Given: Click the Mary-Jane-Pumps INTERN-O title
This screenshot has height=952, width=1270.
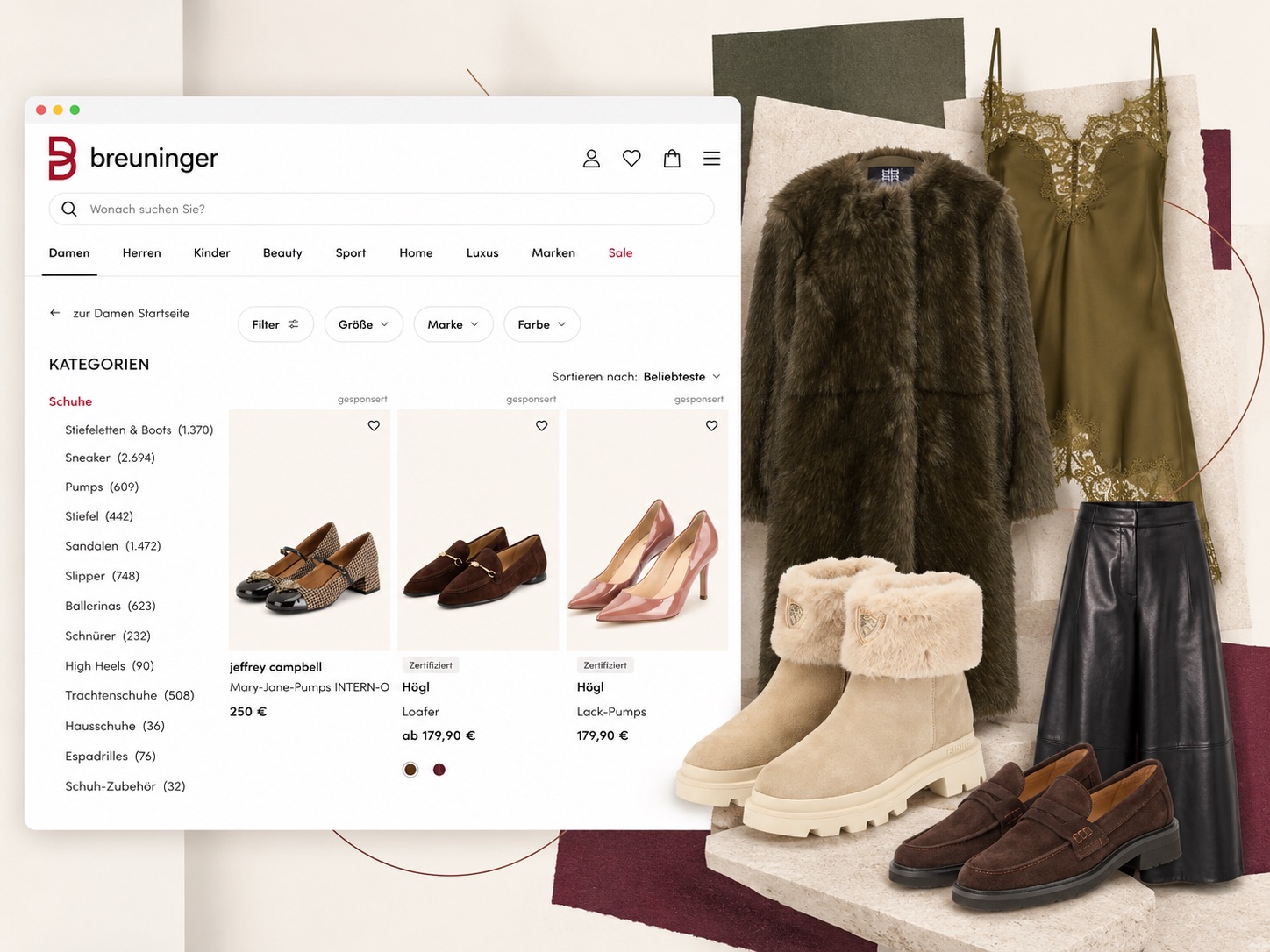Looking at the screenshot, I should coord(310,687).
